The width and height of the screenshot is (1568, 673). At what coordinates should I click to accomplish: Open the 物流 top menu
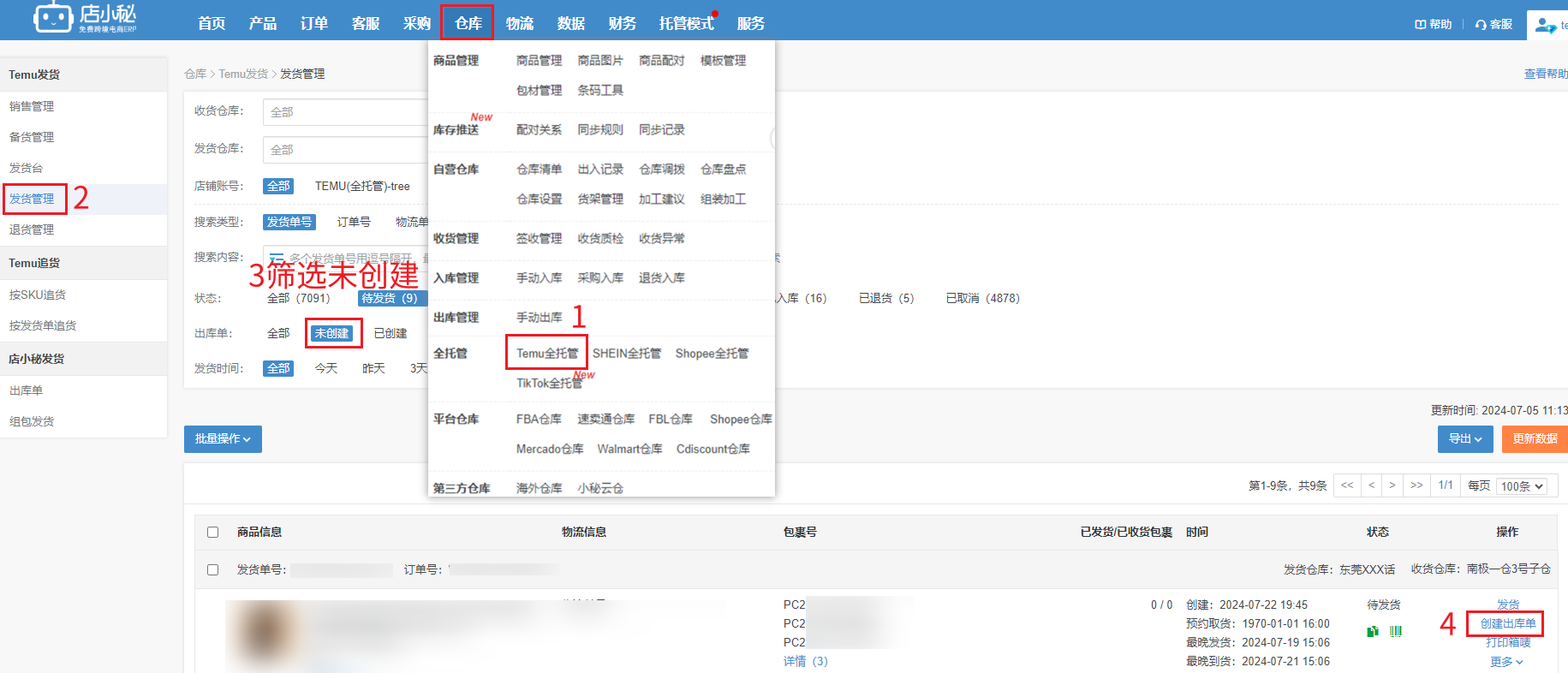[520, 23]
